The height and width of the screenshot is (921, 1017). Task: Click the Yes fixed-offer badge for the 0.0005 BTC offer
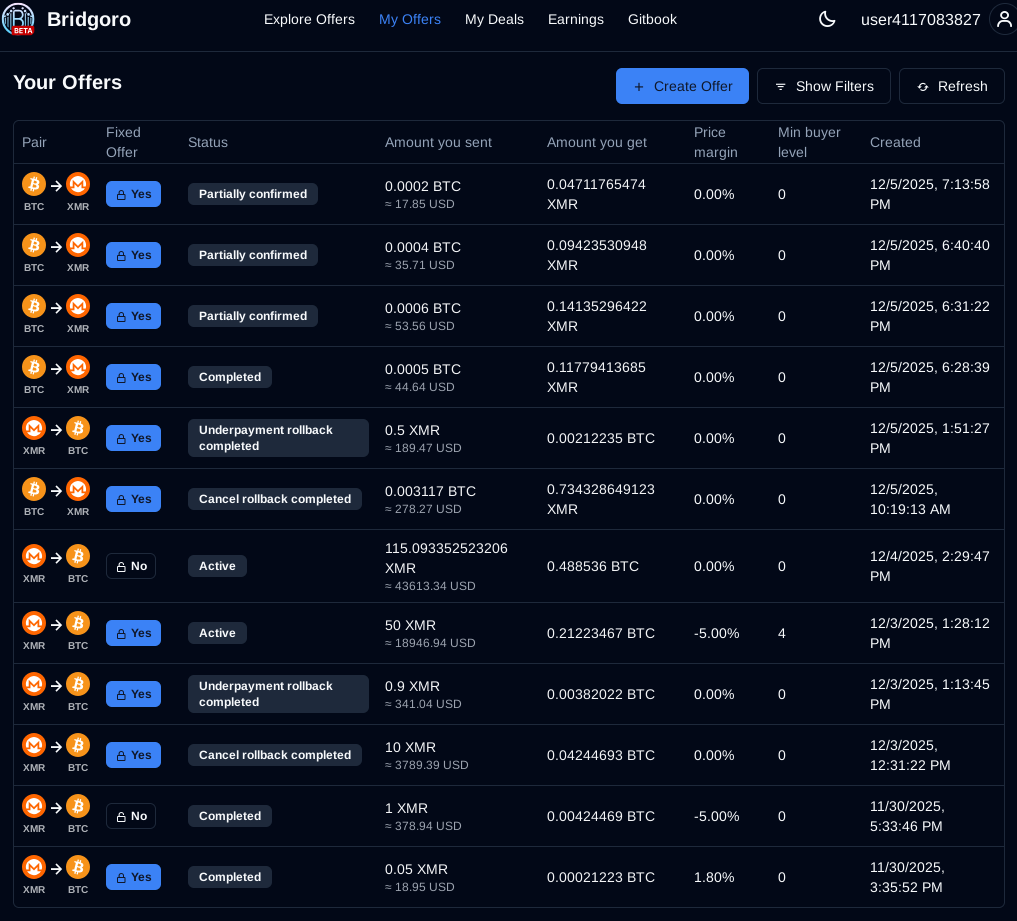click(133, 377)
